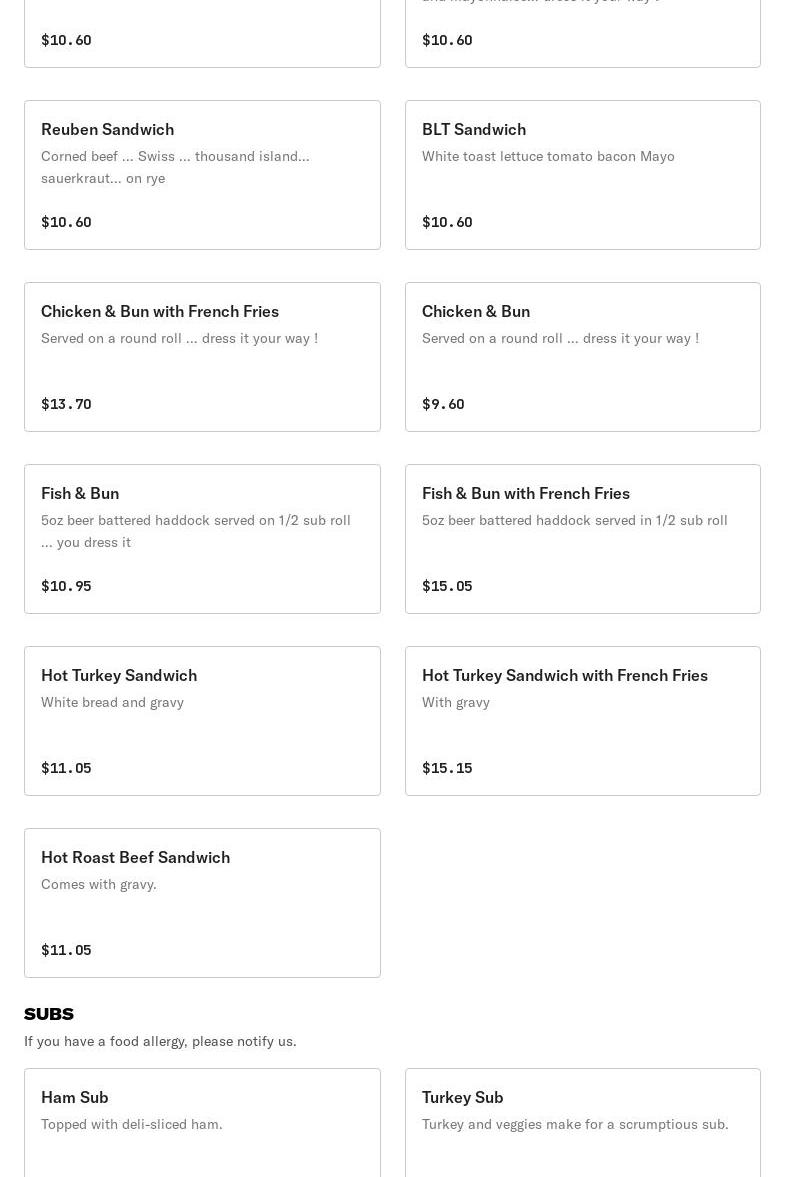Click the $9.60 price label
Screen dimensions: 785x1177
[443, 404]
